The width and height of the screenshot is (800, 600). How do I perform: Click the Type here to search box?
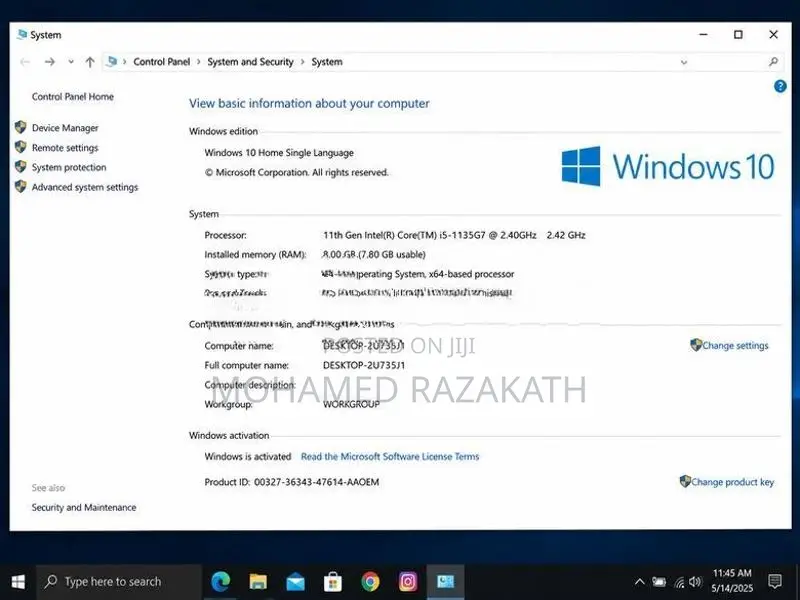click(x=119, y=582)
